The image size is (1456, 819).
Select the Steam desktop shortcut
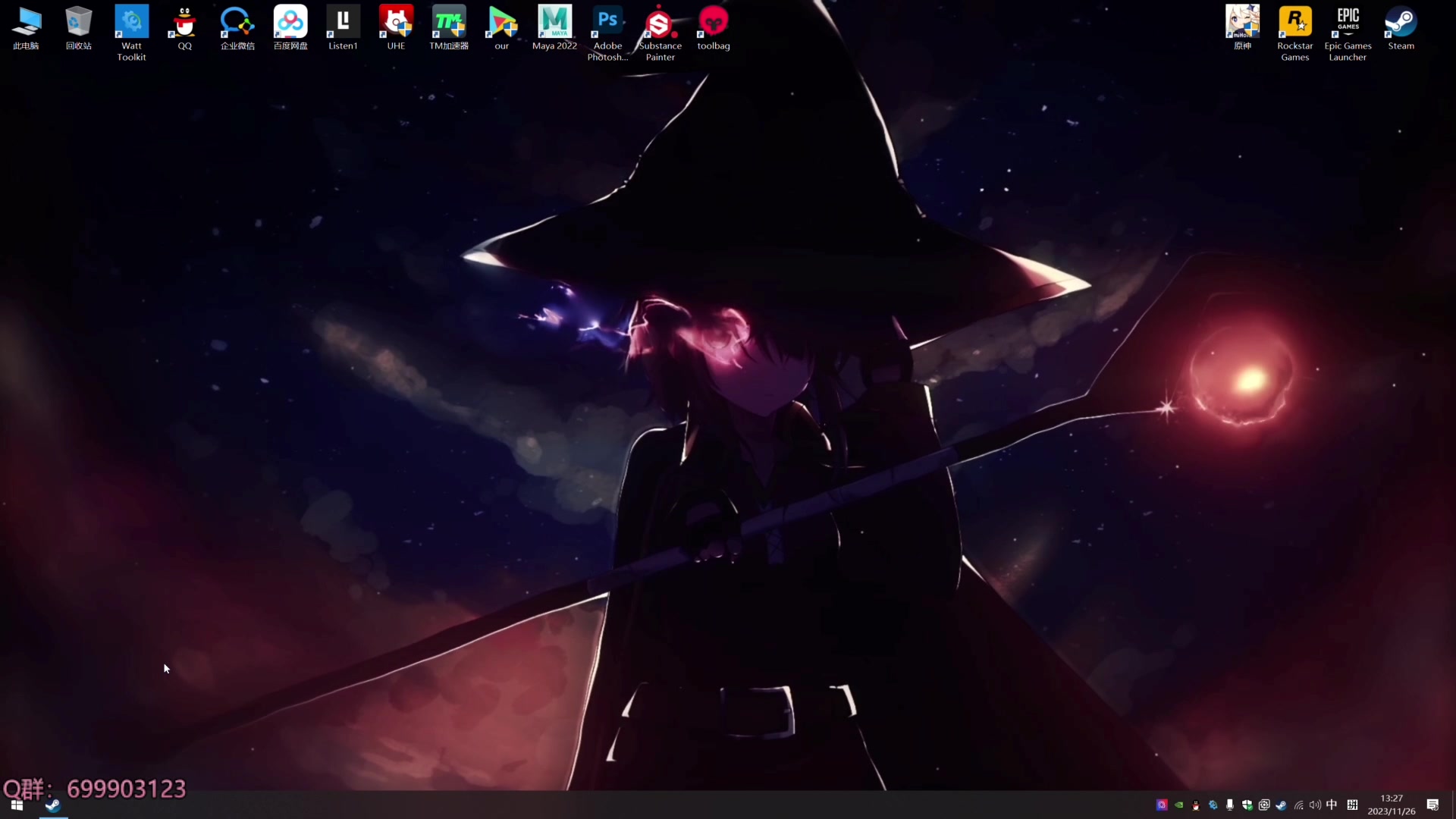(1401, 28)
